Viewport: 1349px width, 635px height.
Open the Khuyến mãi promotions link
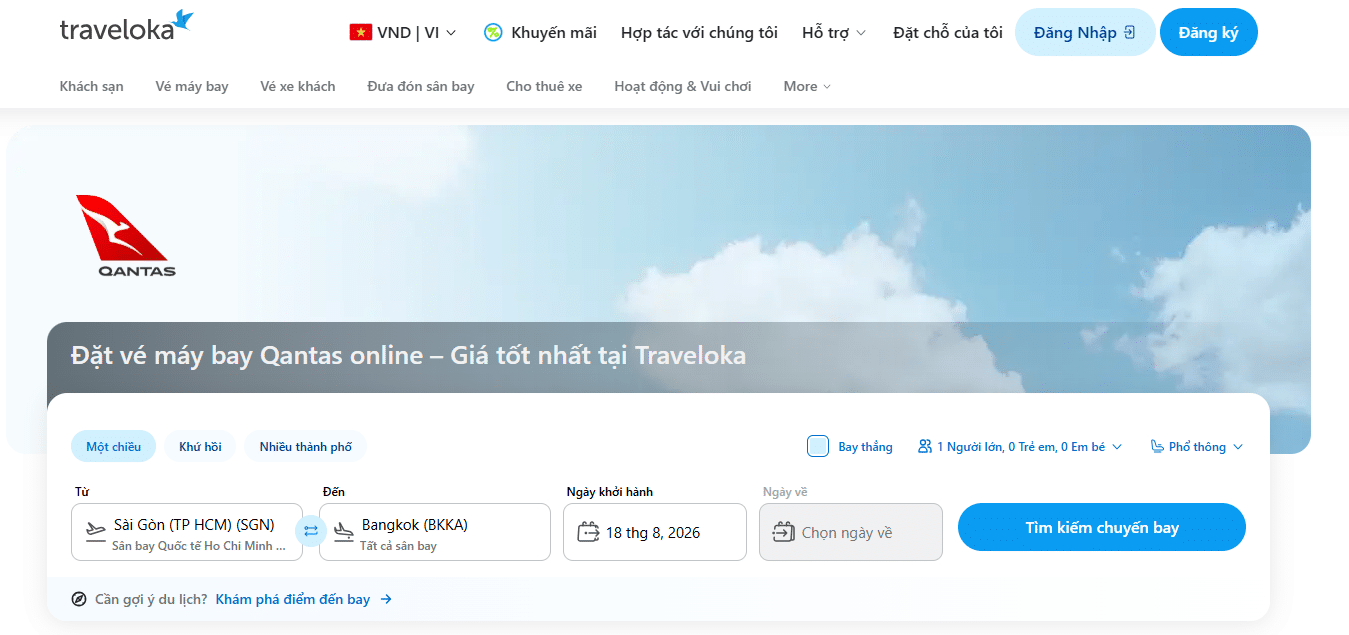coord(540,32)
